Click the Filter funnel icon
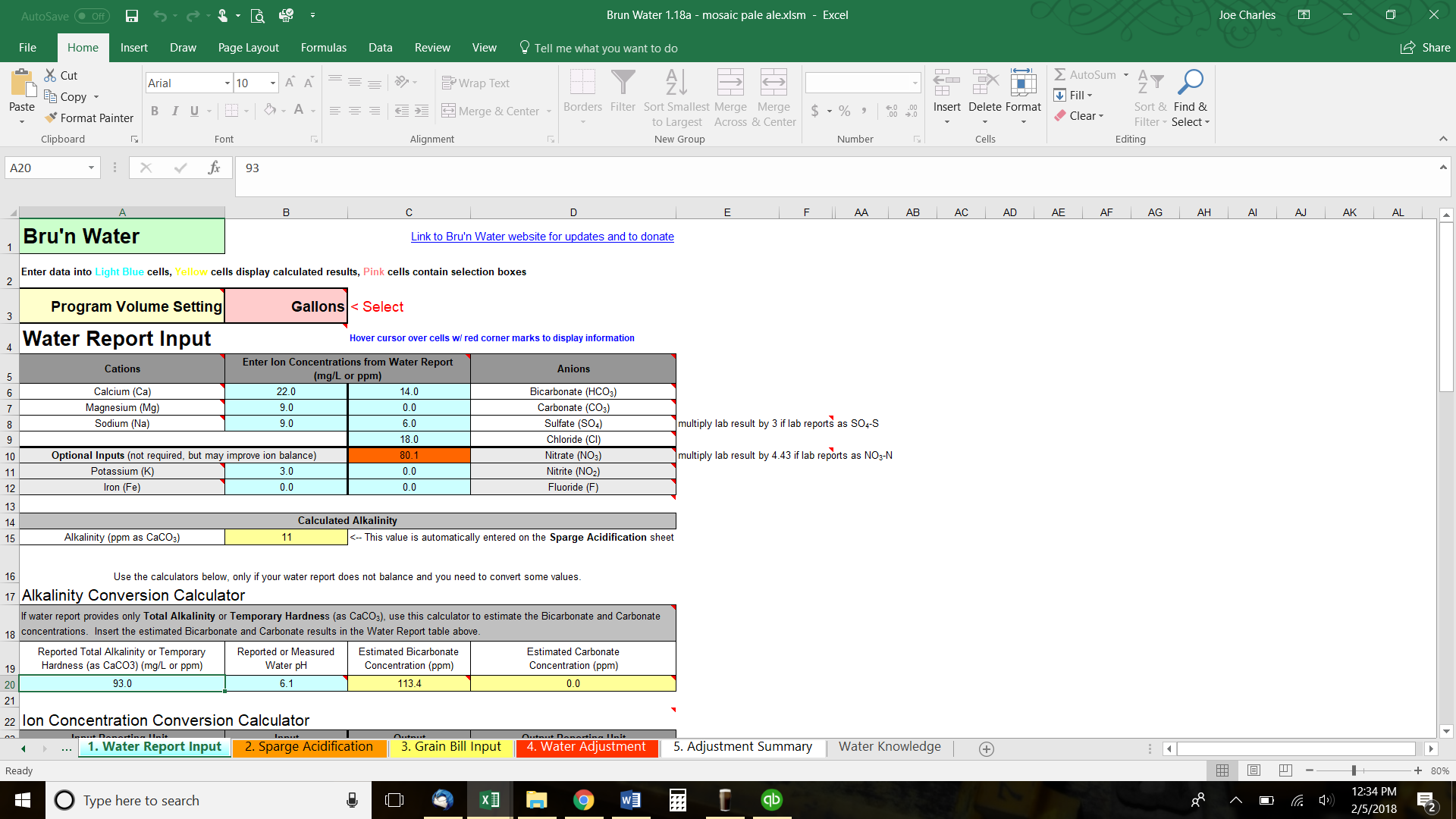Viewport: 1456px width, 819px height. click(623, 83)
